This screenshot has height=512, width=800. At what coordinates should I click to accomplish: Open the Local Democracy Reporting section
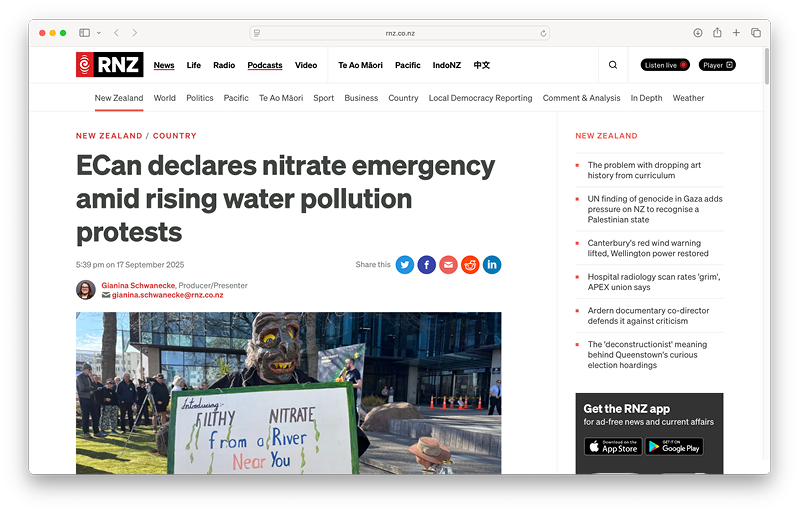[480, 98]
